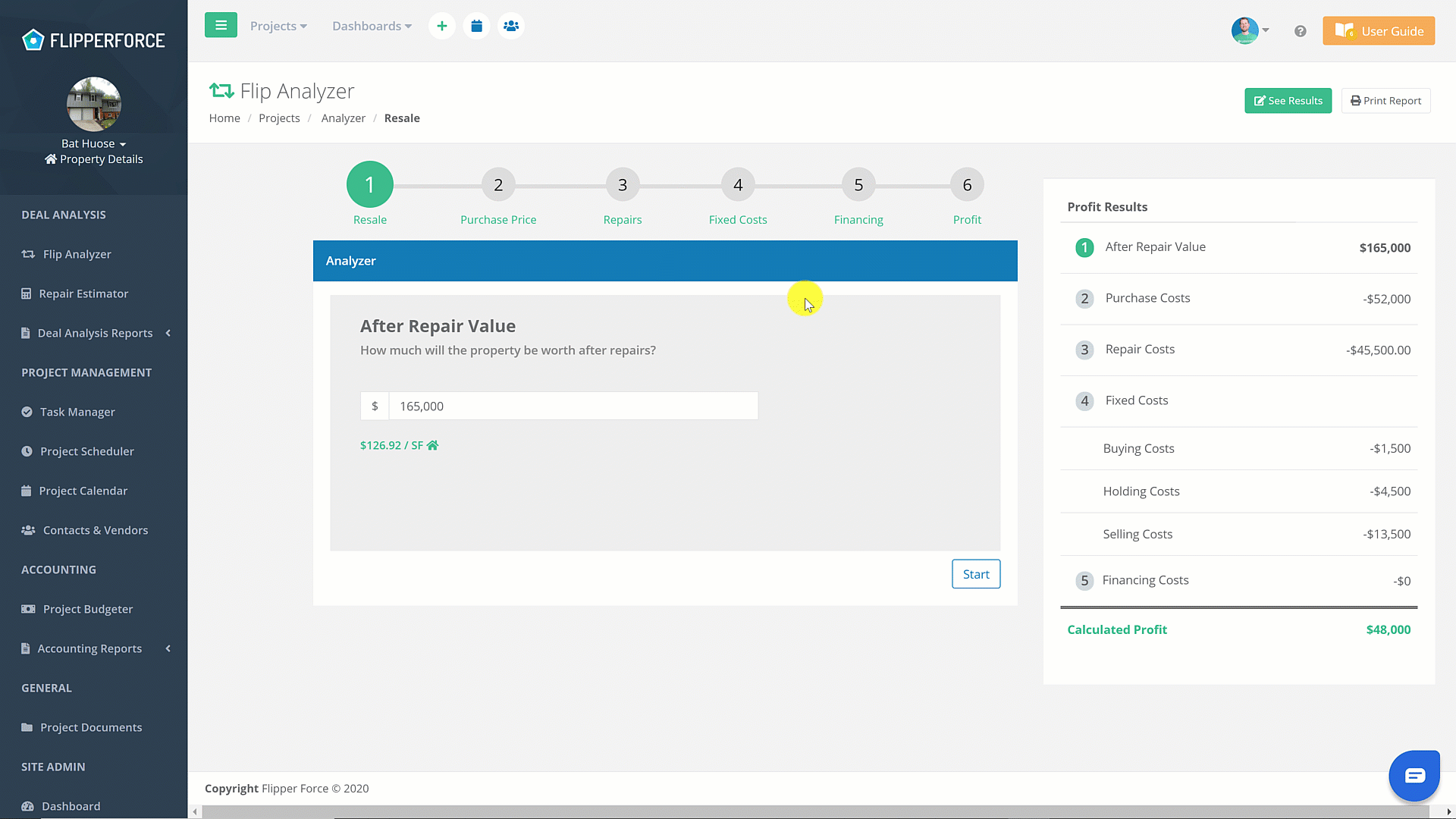
Task: Click the horizontal scrollbar at the bottom
Action: click(x=815, y=811)
